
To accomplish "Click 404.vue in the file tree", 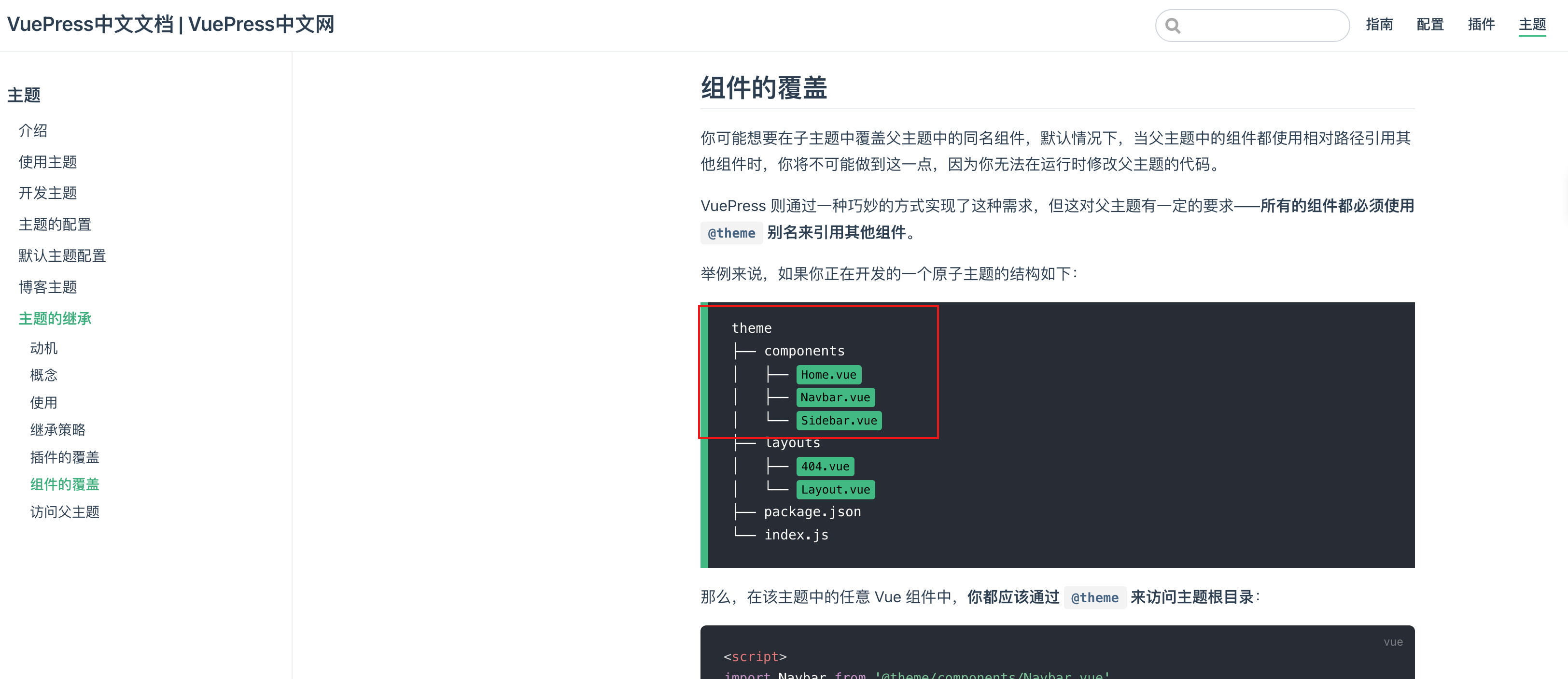I will (x=825, y=467).
